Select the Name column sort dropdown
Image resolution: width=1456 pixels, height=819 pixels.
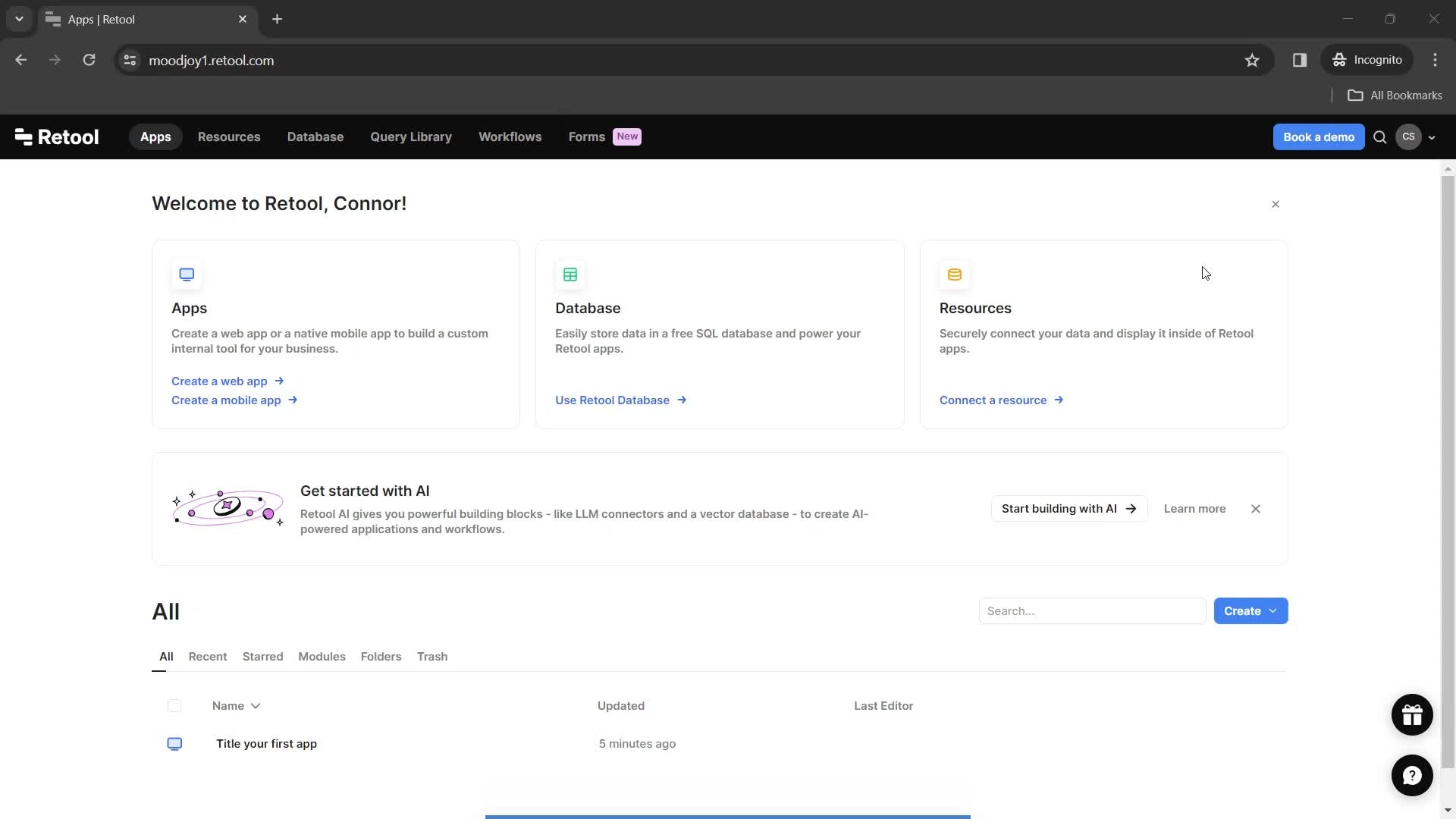(x=256, y=705)
